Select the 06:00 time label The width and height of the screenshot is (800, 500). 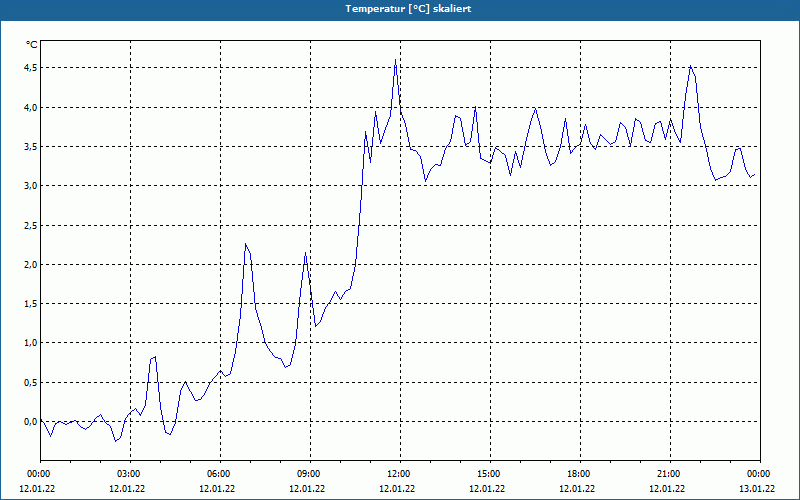218,474
